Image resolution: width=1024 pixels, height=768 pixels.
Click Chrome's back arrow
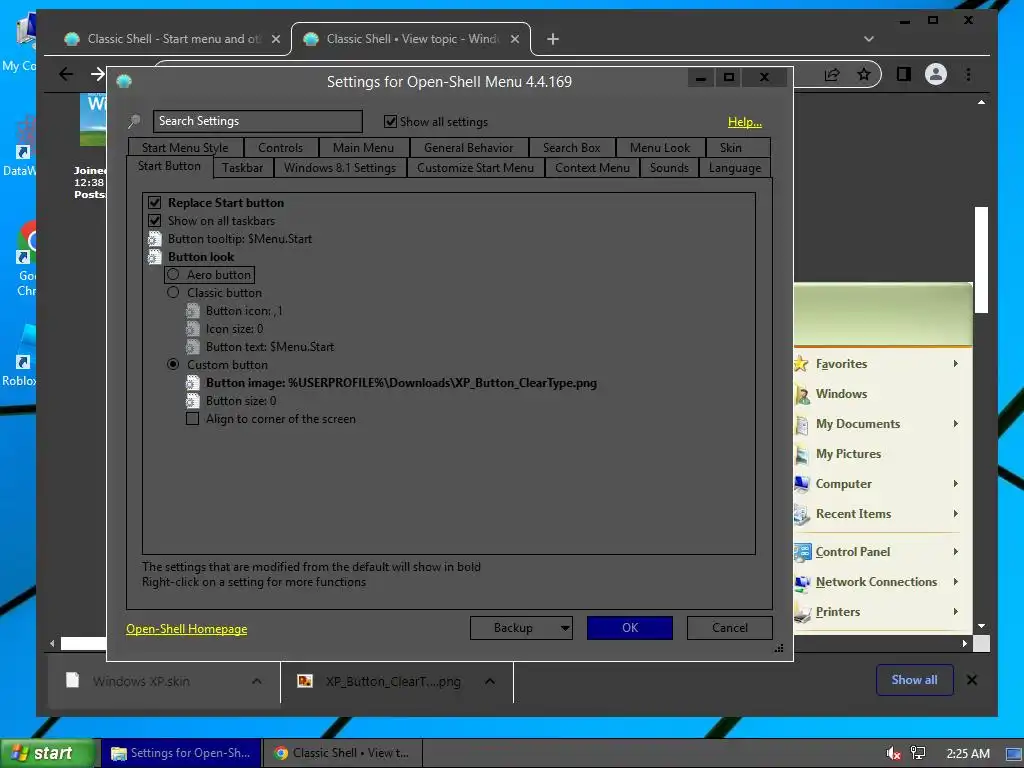coord(66,74)
